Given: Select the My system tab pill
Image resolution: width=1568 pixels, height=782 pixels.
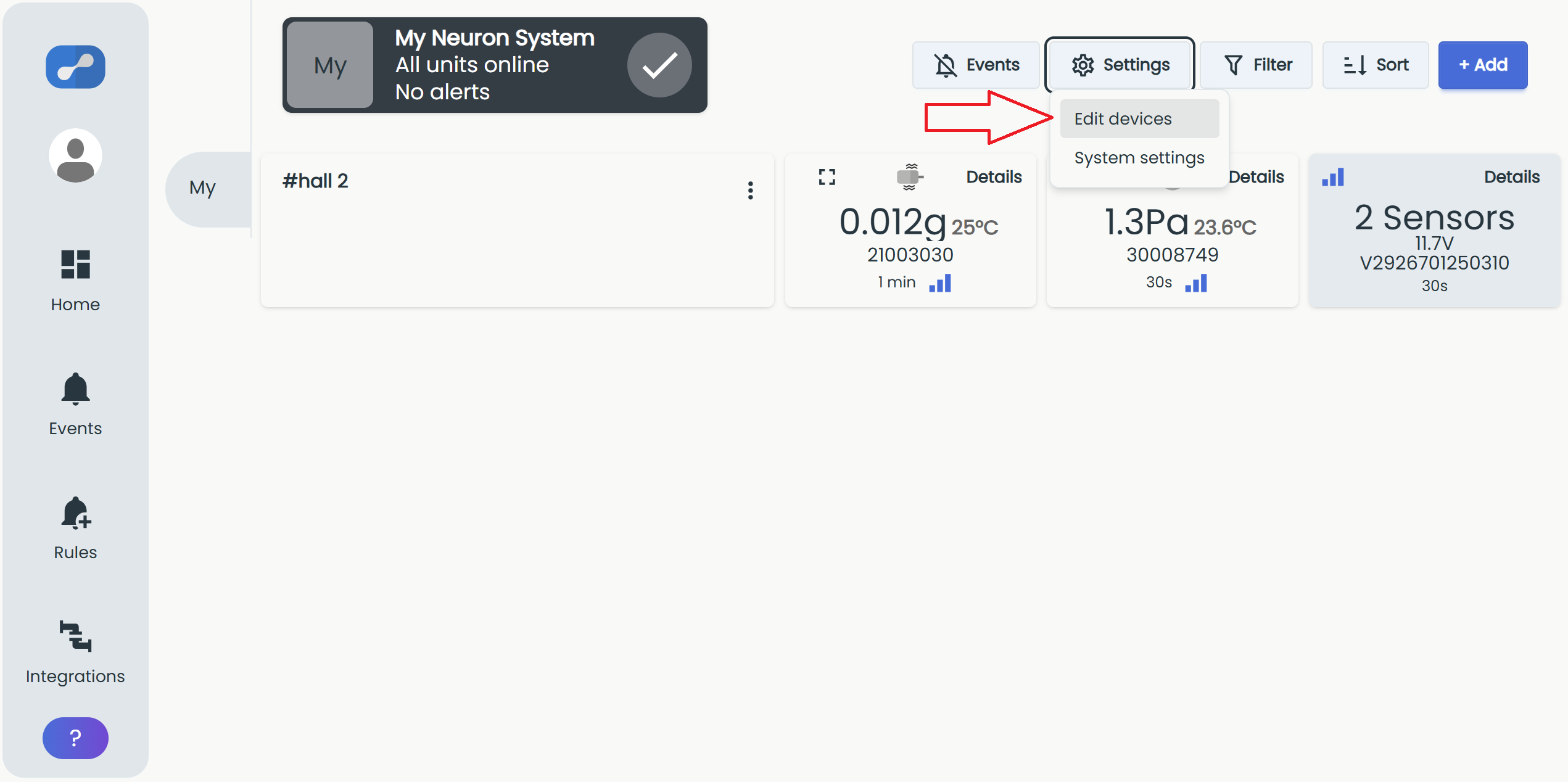Looking at the screenshot, I should click(x=208, y=188).
